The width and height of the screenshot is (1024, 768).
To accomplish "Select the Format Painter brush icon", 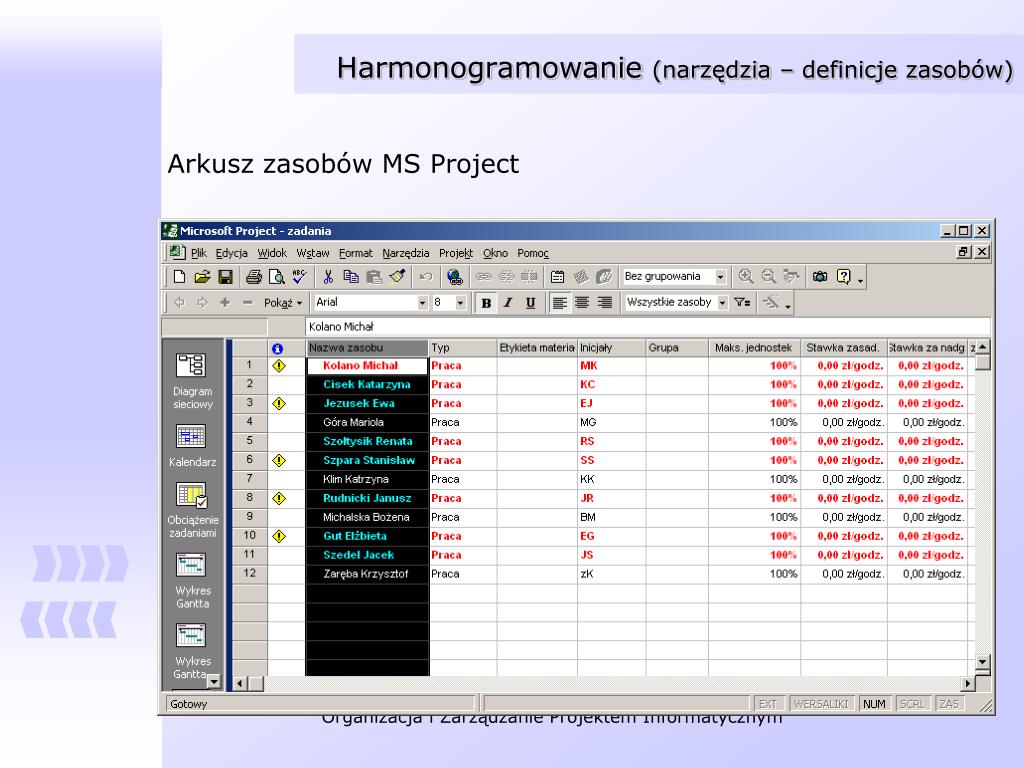I will (397, 277).
